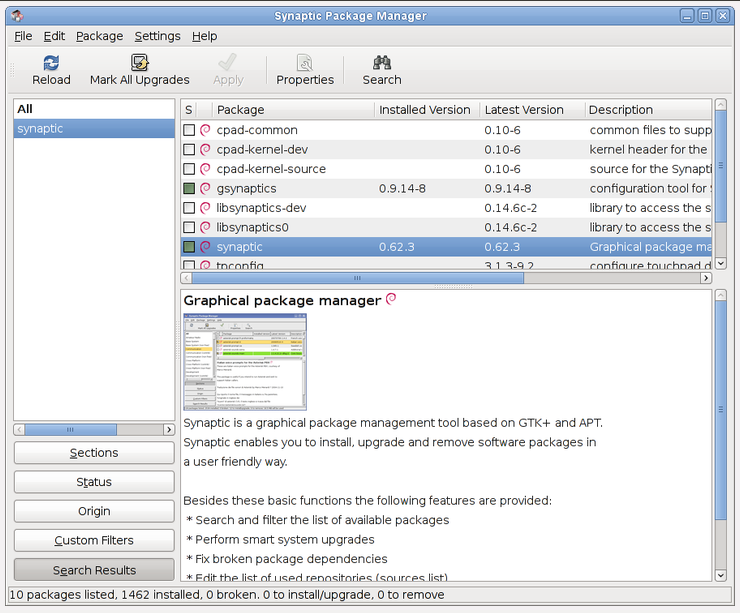Click Debian swirl icon beside synaptic package
This screenshot has height=613, width=740.
[x=205, y=247]
